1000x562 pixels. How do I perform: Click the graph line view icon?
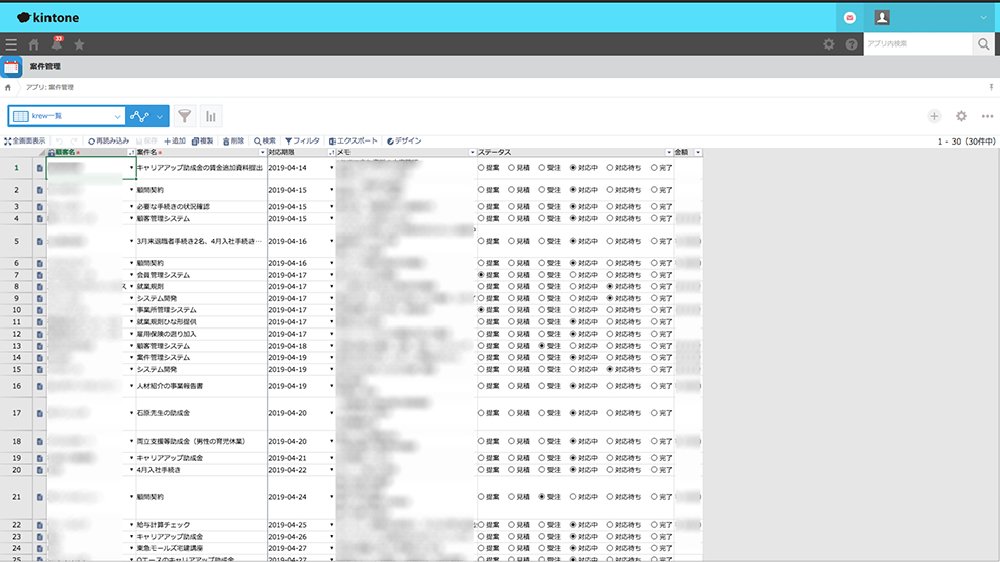(x=138, y=116)
